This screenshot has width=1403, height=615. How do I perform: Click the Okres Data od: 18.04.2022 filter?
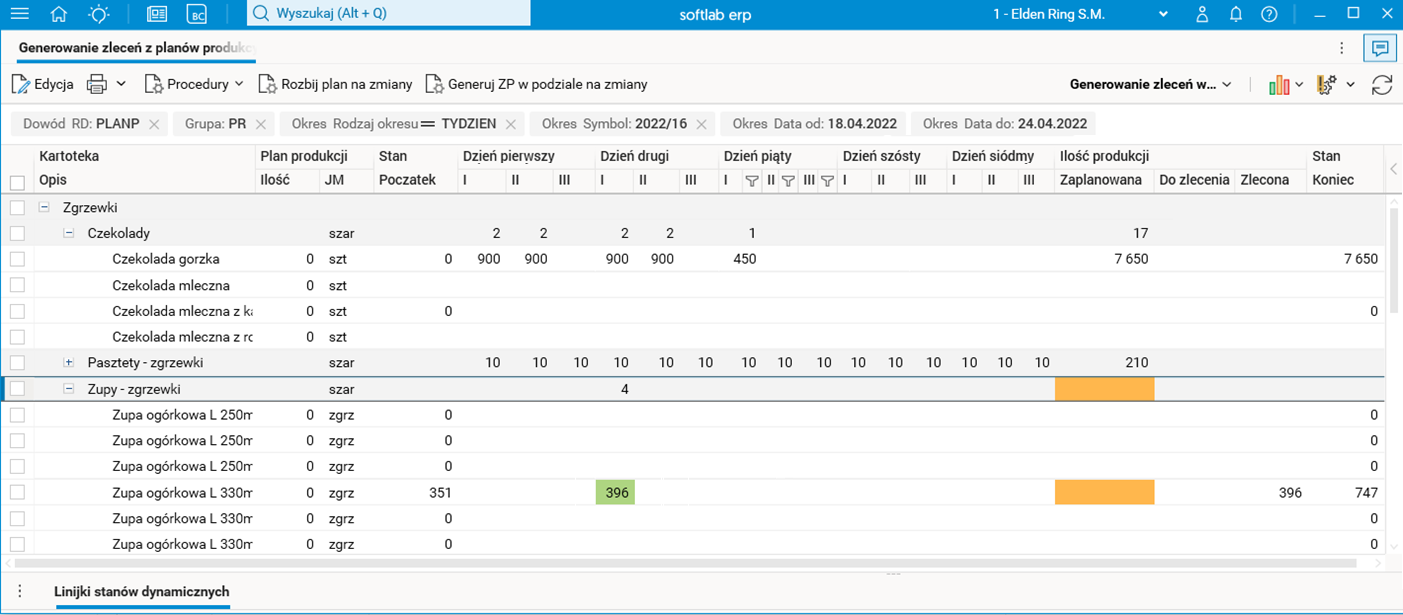click(816, 124)
